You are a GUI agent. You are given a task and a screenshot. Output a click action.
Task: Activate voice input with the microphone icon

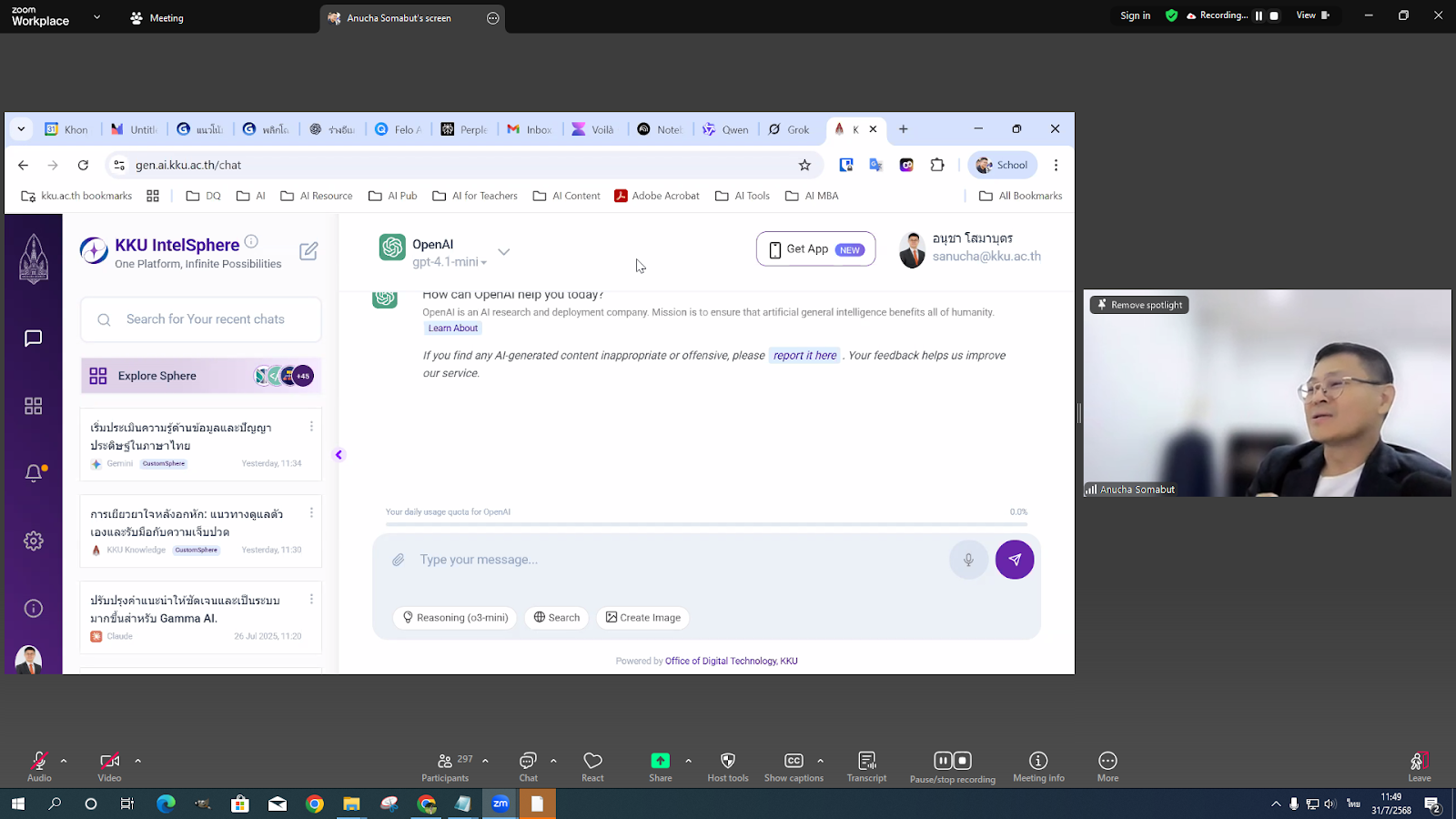[x=968, y=559]
